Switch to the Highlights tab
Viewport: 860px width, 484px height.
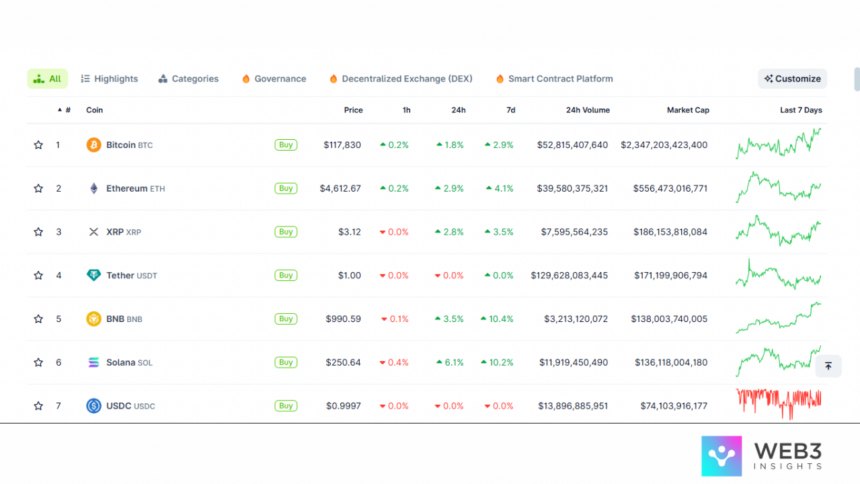109,79
